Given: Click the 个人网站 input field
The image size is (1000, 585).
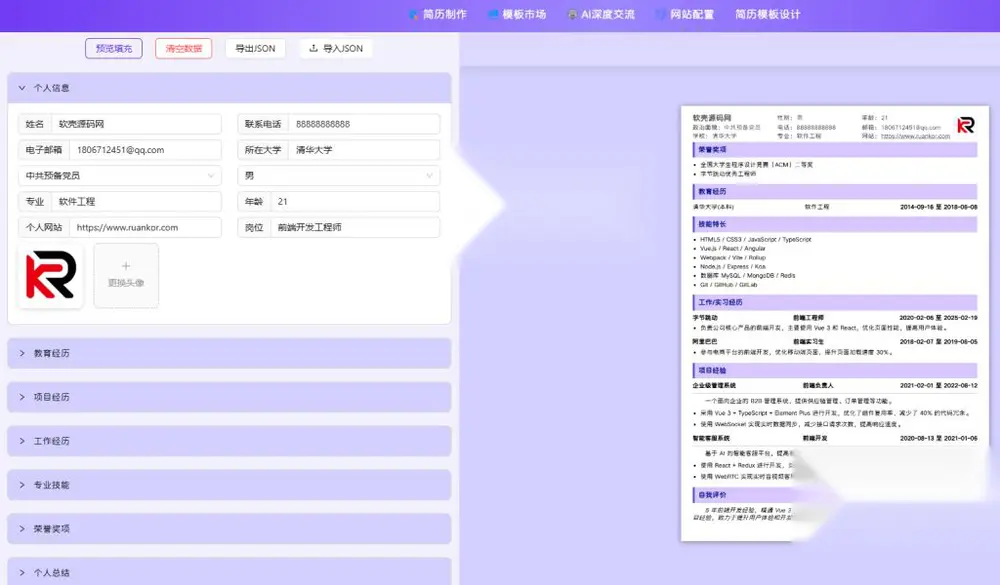Looking at the screenshot, I should 145,227.
